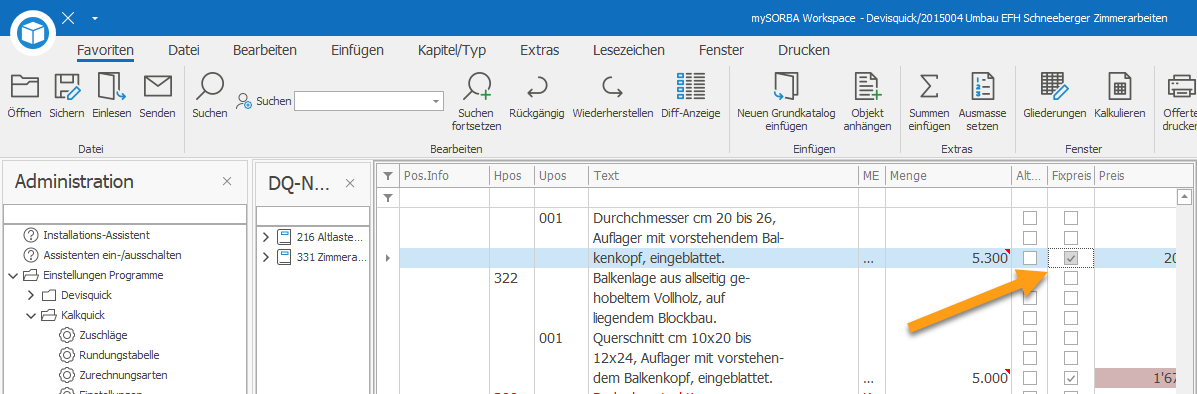Open the Bearbeiten ribbon tab
Image resolution: width=1197 pixels, height=394 pixels.
click(x=265, y=50)
